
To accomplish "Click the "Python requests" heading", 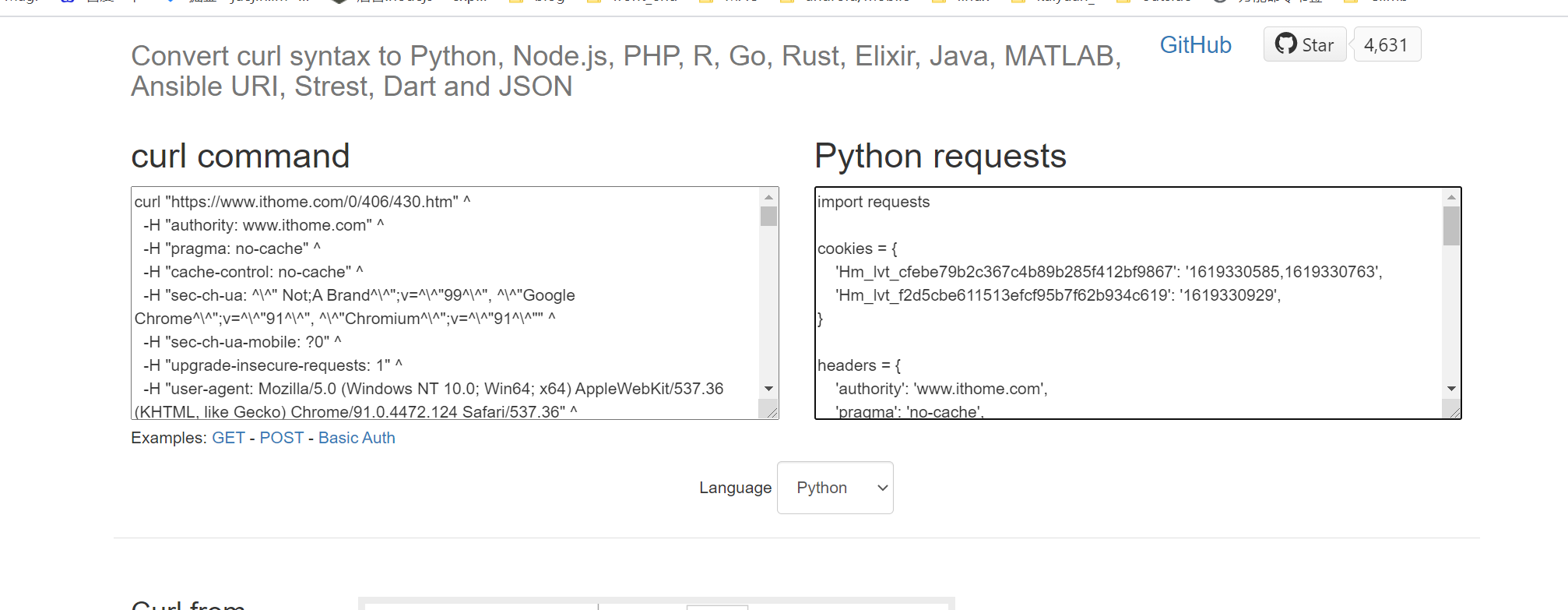I will click(940, 156).
